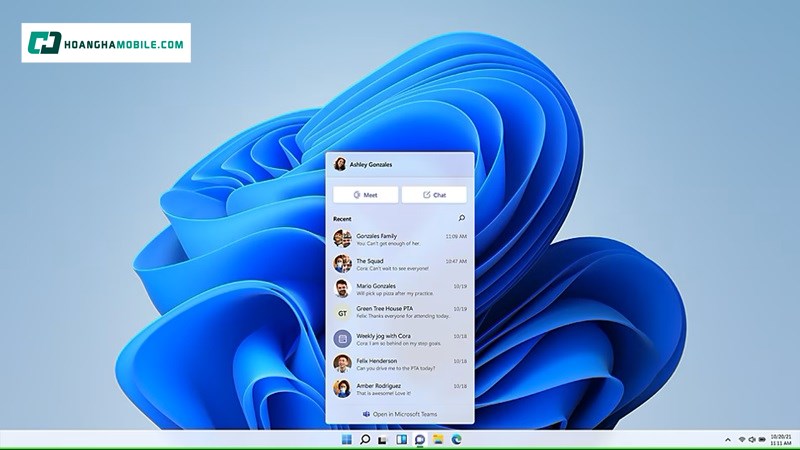Image resolution: width=800 pixels, height=450 pixels.
Task: Open the Gonzales Family conversation
Action: [400, 239]
